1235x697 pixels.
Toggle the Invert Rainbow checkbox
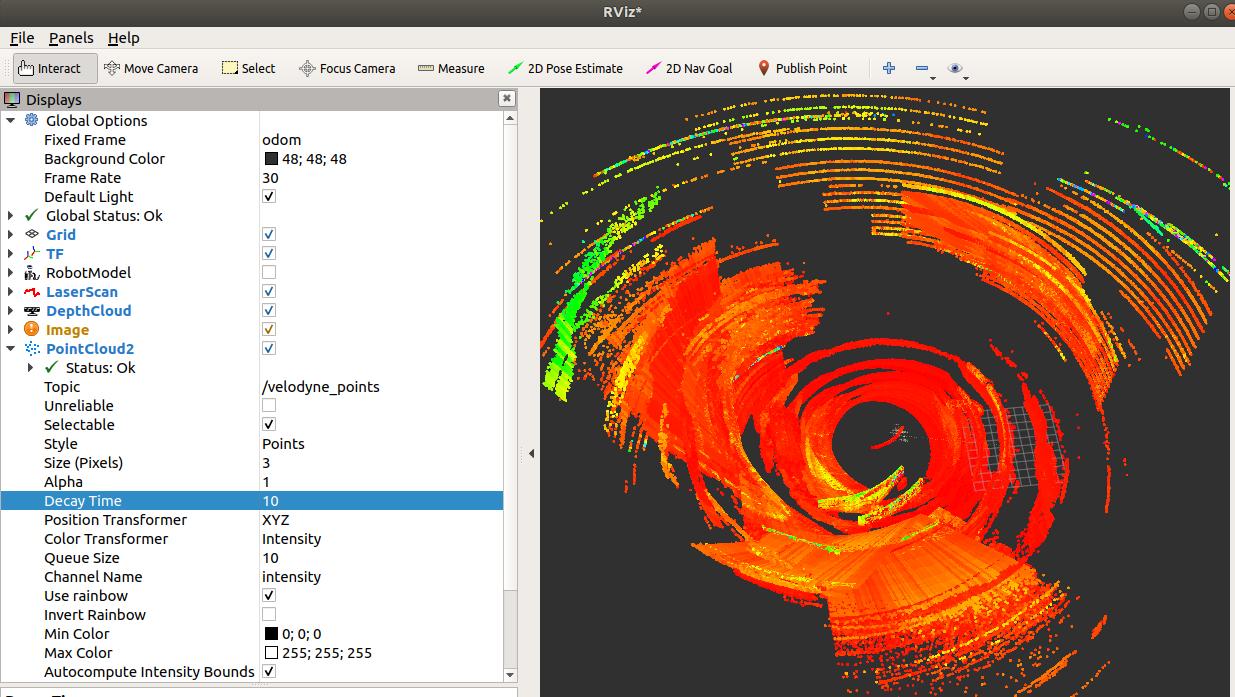click(x=269, y=614)
